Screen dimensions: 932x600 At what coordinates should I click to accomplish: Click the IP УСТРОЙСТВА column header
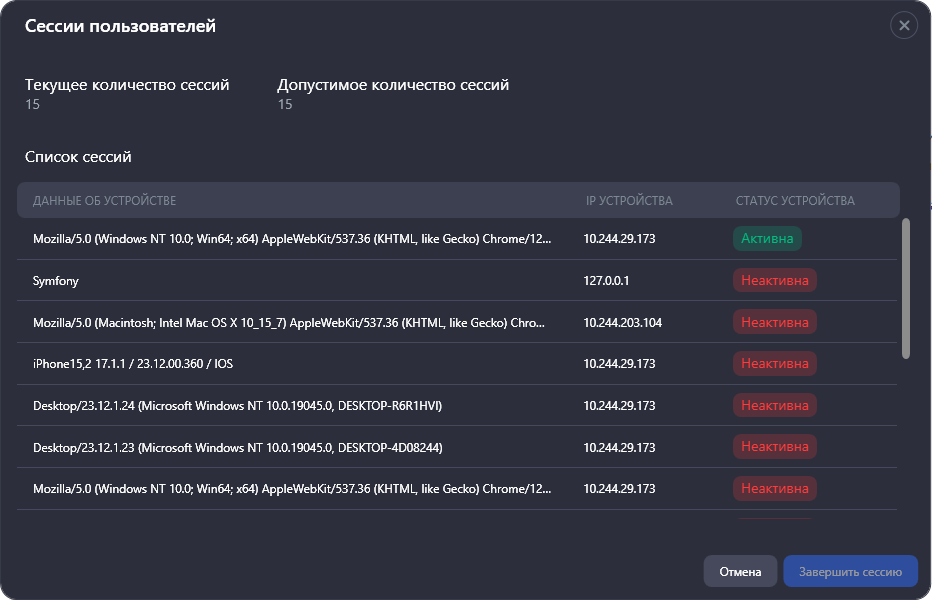point(629,201)
